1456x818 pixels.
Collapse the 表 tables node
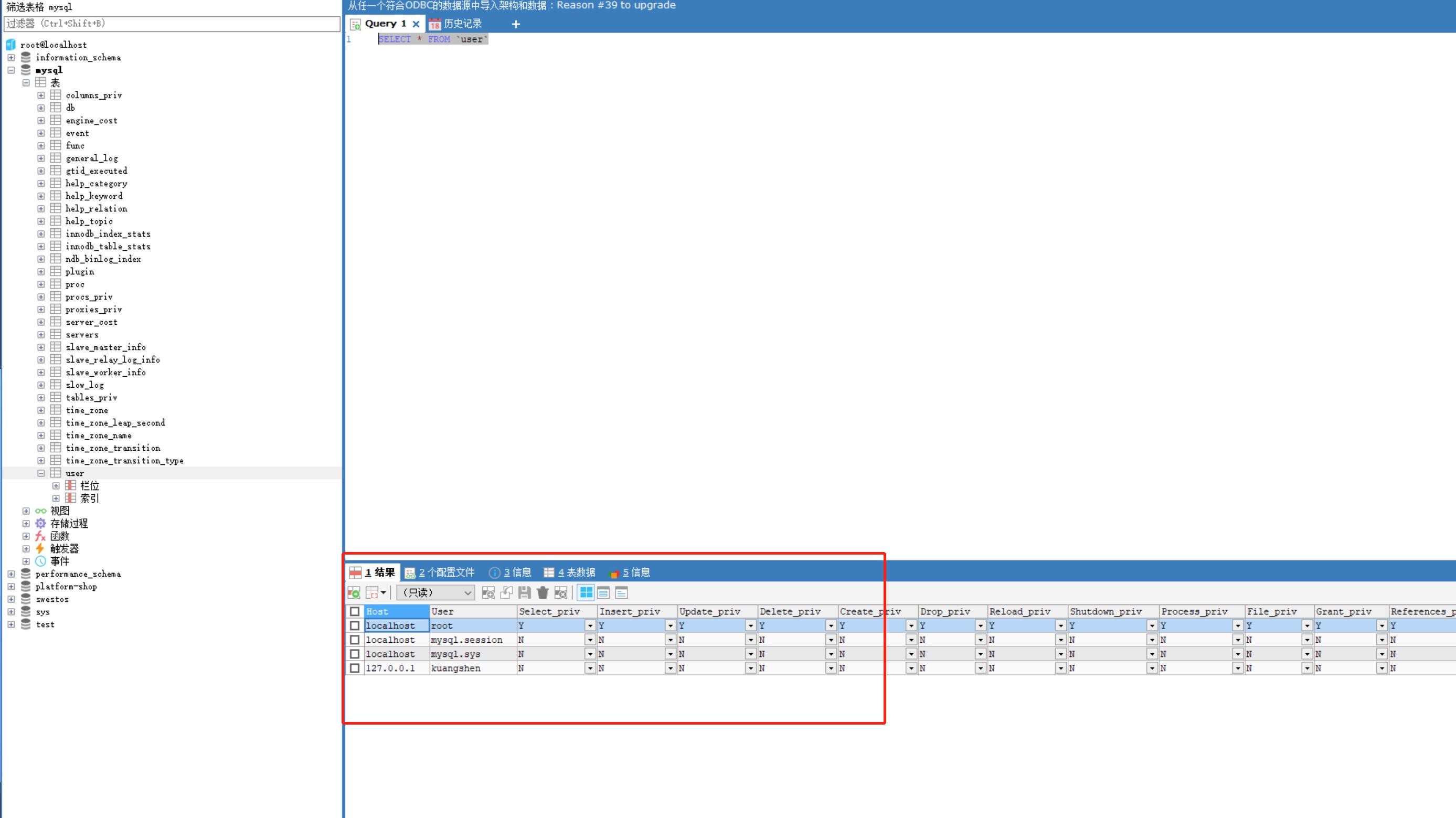coord(26,82)
